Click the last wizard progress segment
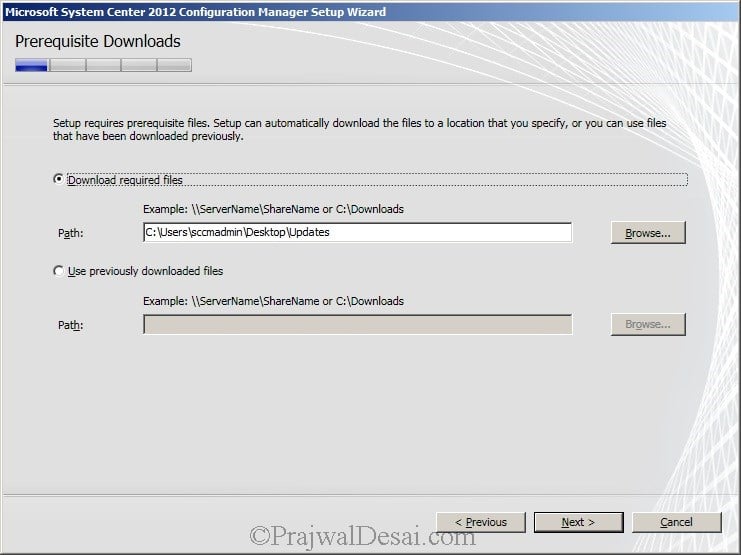This screenshot has height=555, width=741. [x=174, y=65]
